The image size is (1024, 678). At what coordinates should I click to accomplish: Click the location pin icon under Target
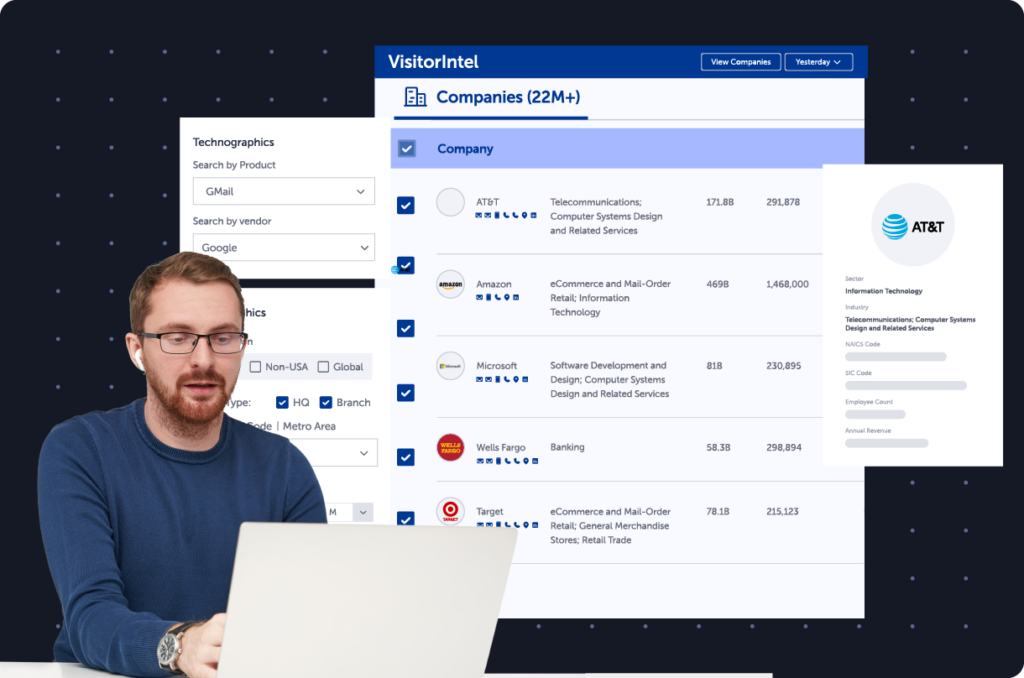(526, 524)
